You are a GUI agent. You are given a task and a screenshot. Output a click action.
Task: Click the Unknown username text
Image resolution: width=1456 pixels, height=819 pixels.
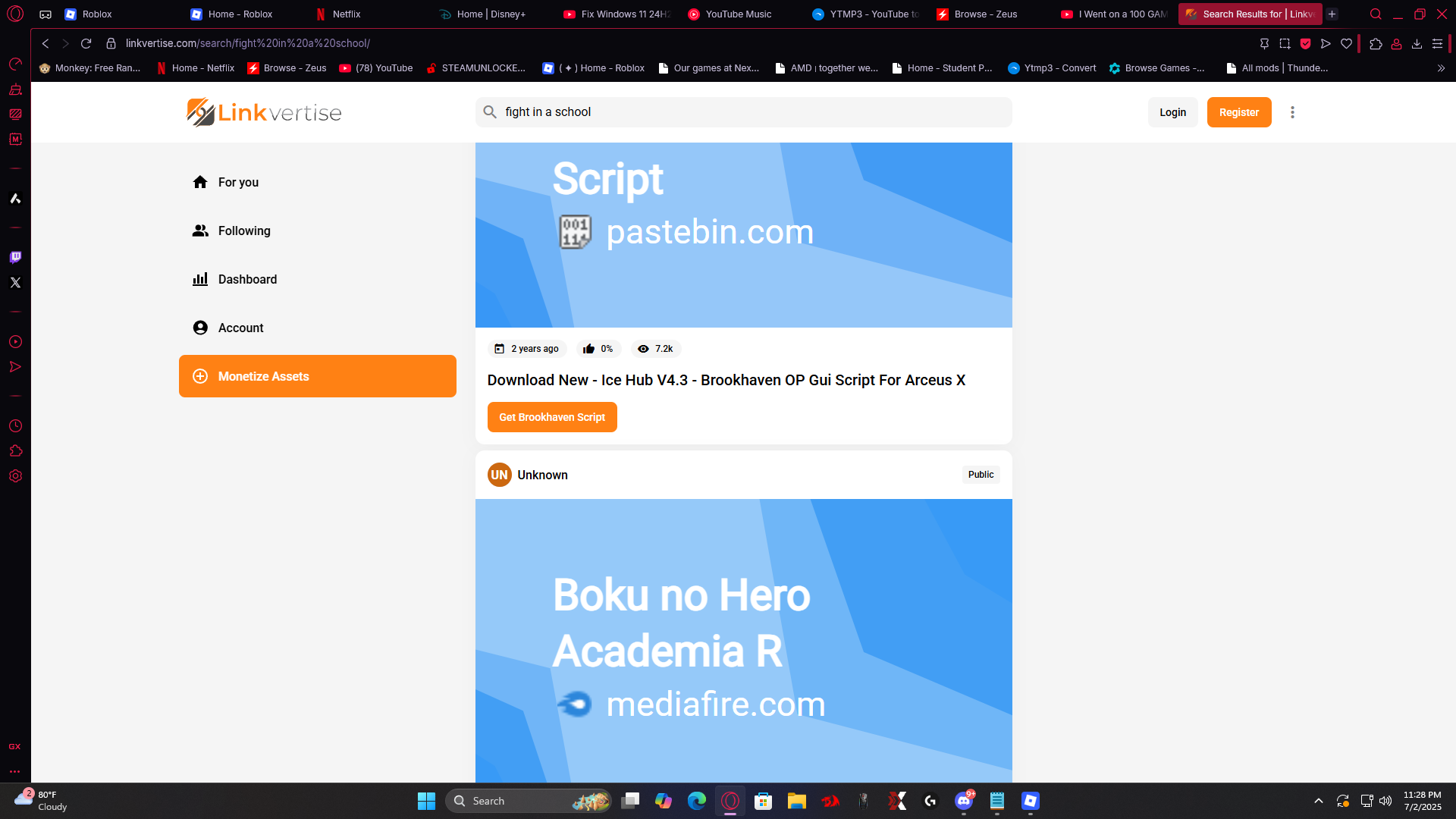pyautogui.click(x=543, y=475)
